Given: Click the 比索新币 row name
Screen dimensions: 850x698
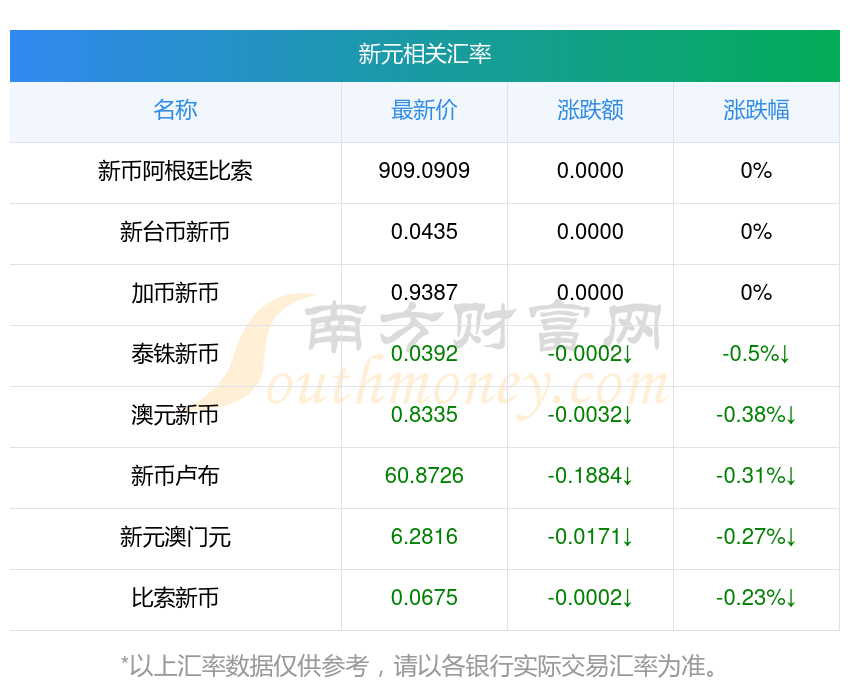Looking at the screenshot, I should pyautogui.click(x=175, y=598).
